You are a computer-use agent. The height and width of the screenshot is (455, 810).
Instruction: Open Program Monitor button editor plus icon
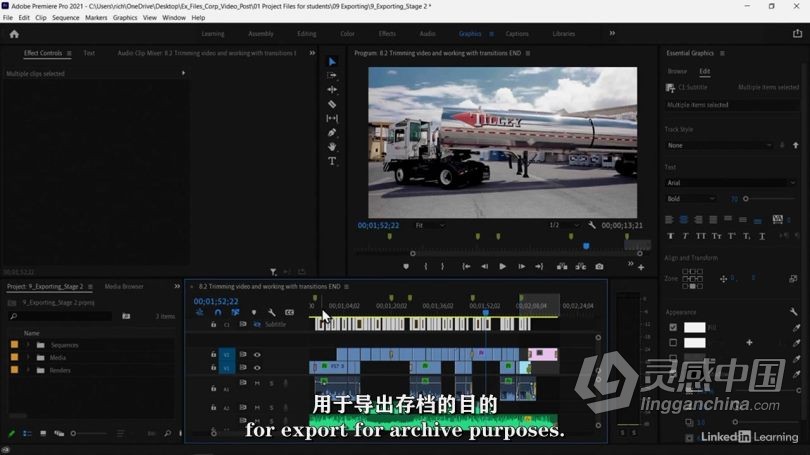pos(641,268)
